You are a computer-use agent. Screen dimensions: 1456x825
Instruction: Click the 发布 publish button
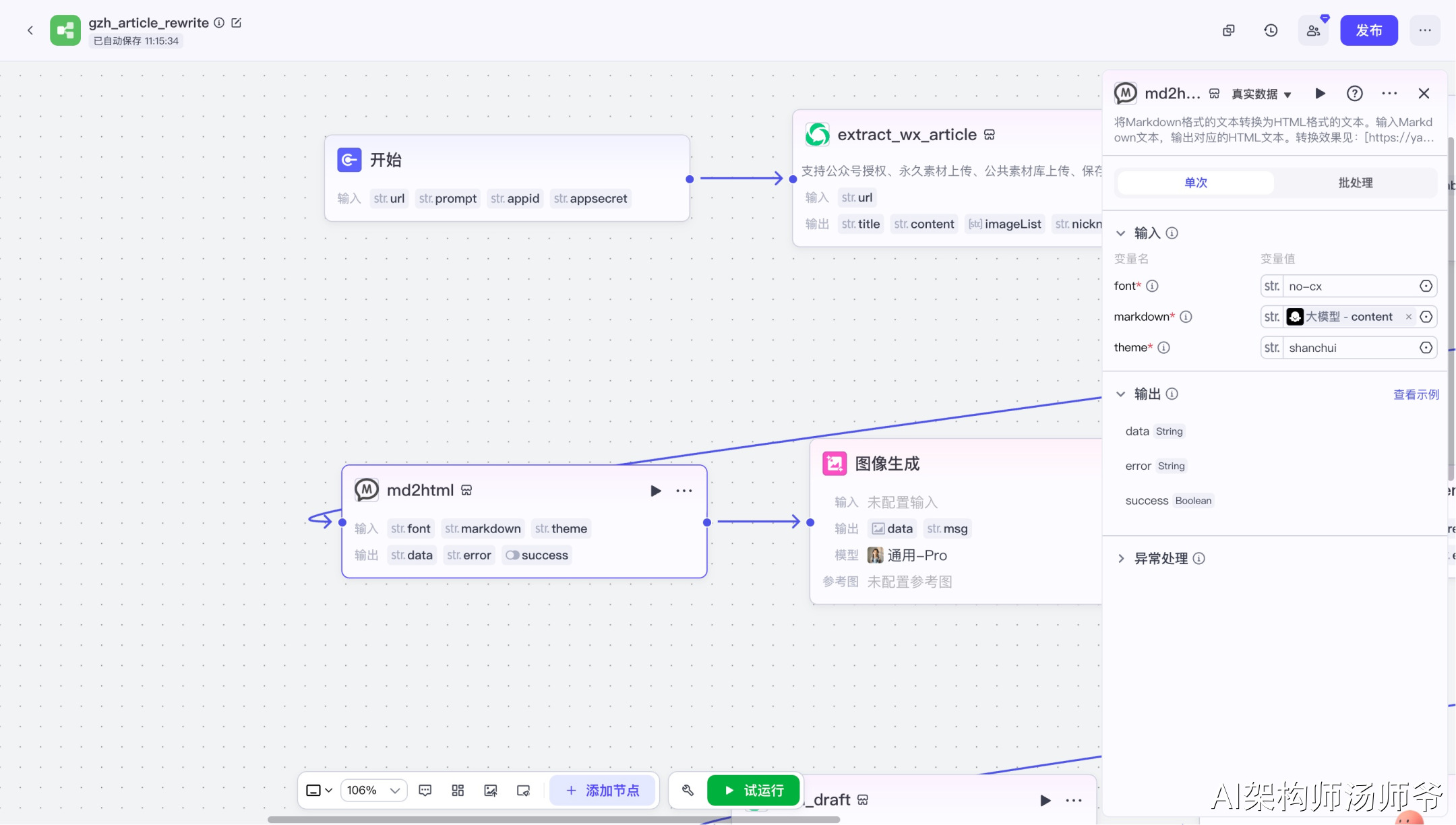1368,30
